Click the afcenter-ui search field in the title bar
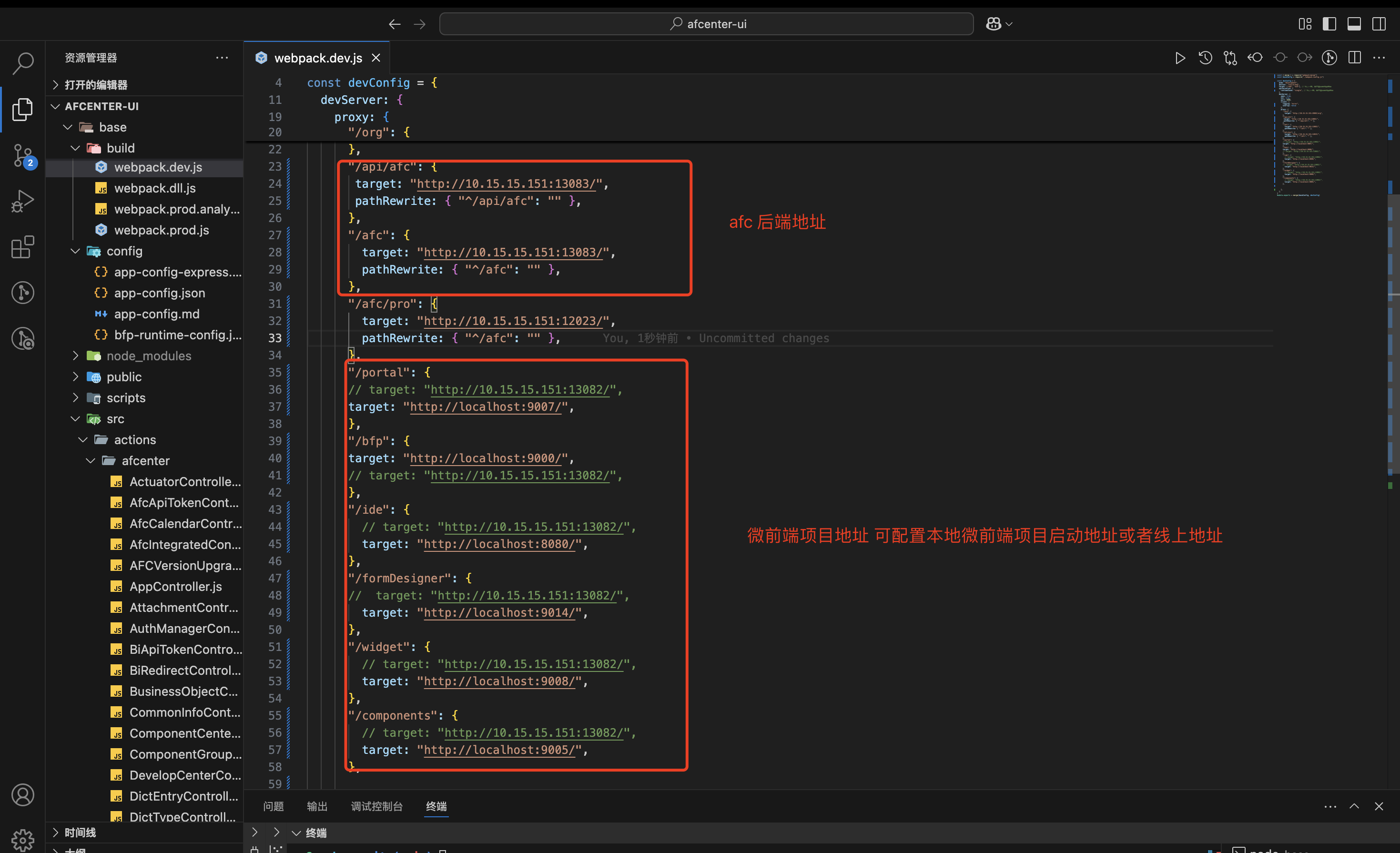The image size is (1400, 853). (706, 24)
